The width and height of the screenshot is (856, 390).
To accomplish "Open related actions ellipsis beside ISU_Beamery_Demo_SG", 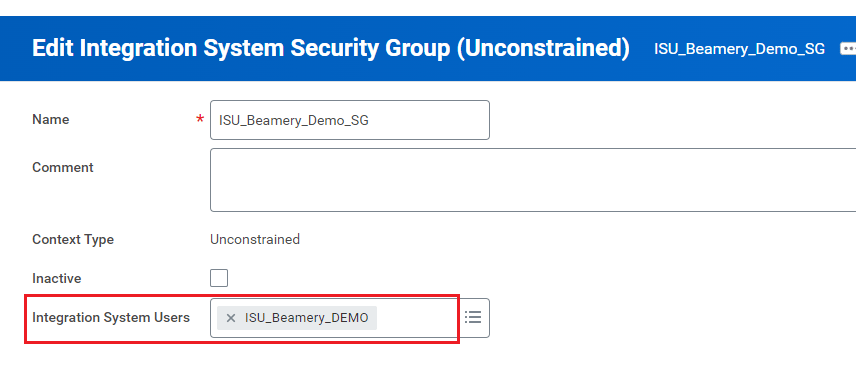I will (848, 49).
